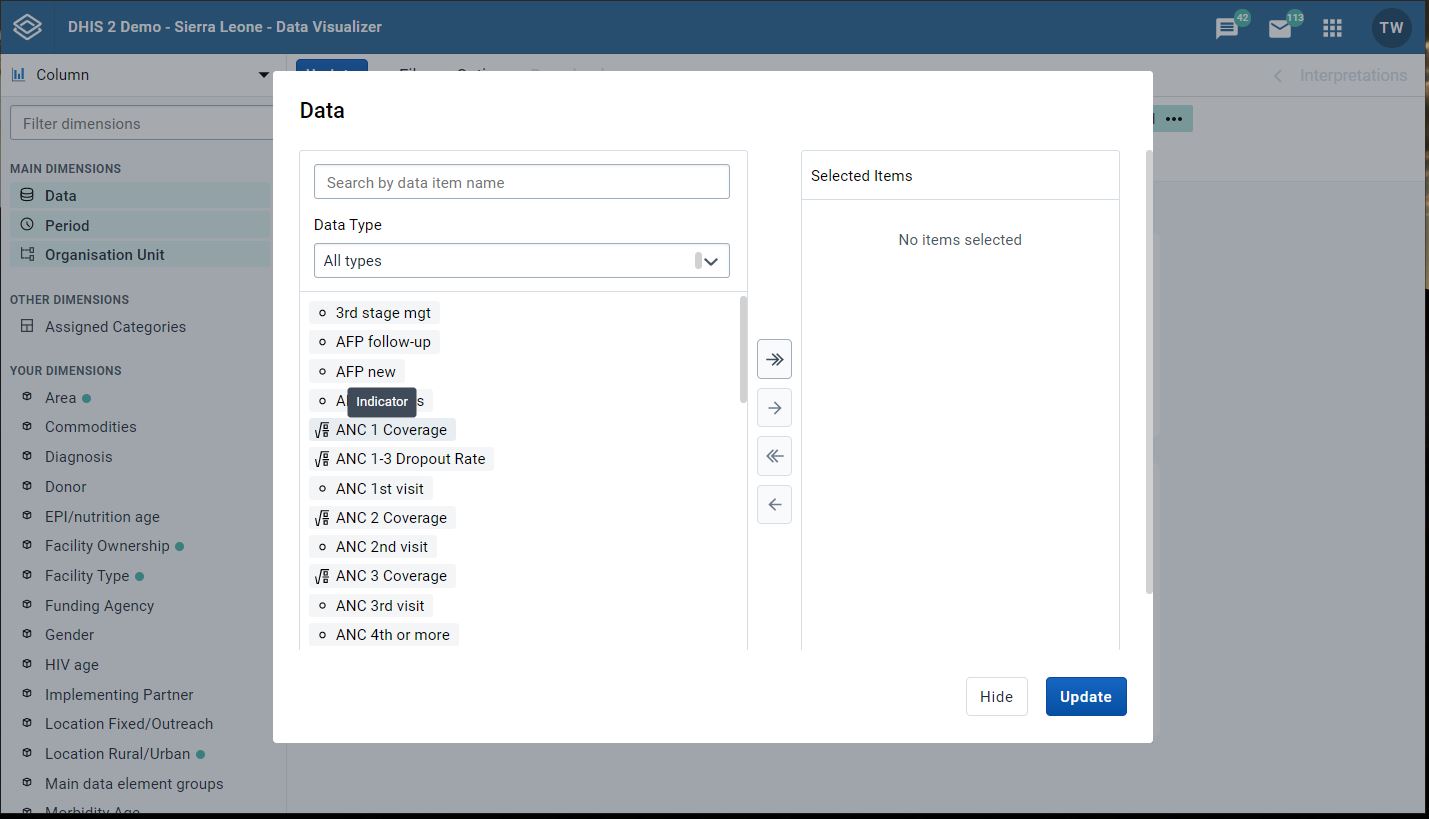Click the DHIS 2 logo icon
Viewport: 1429px width, 819px height.
pos(27,27)
